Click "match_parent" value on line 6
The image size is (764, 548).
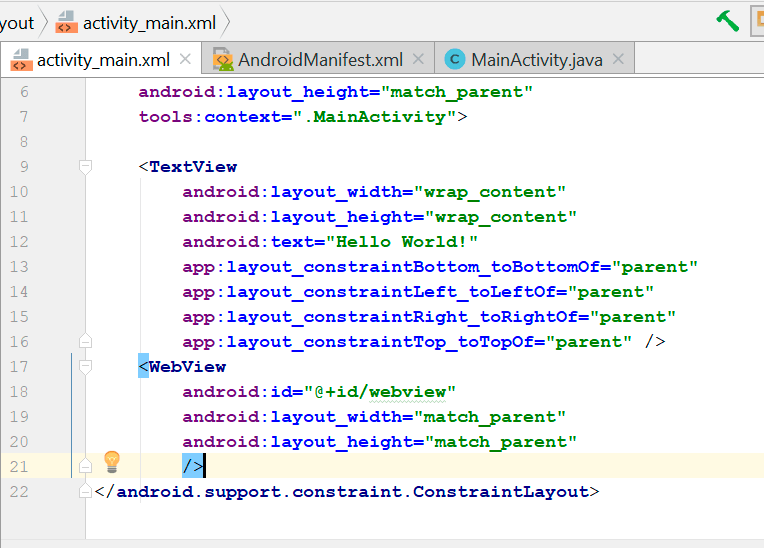point(457,92)
